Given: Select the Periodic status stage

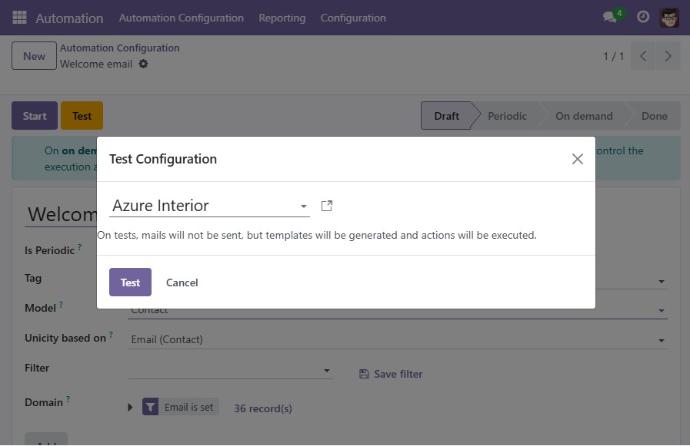Looking at the screenshot, I should pos(507,116).
